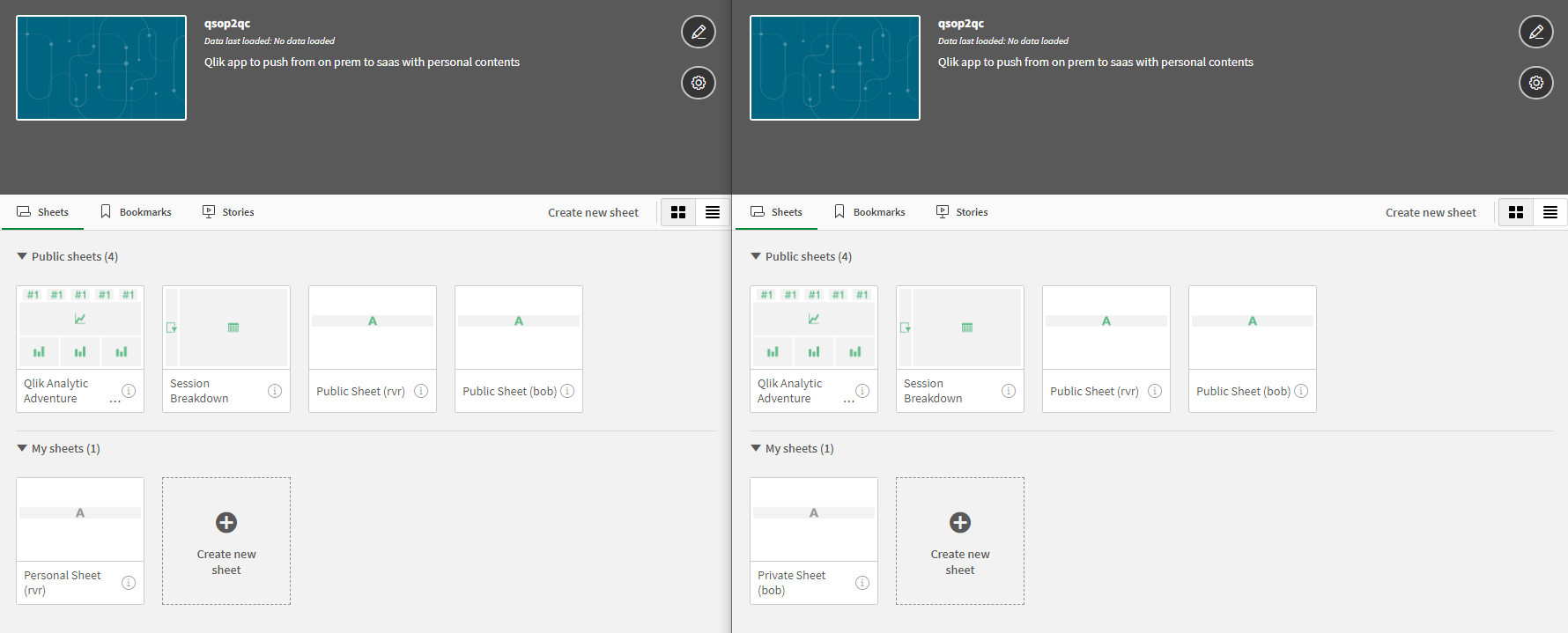Show info for Session Breakdown, left panel
The height and width of the screenshot is (633, 1568).
[275, 391]
